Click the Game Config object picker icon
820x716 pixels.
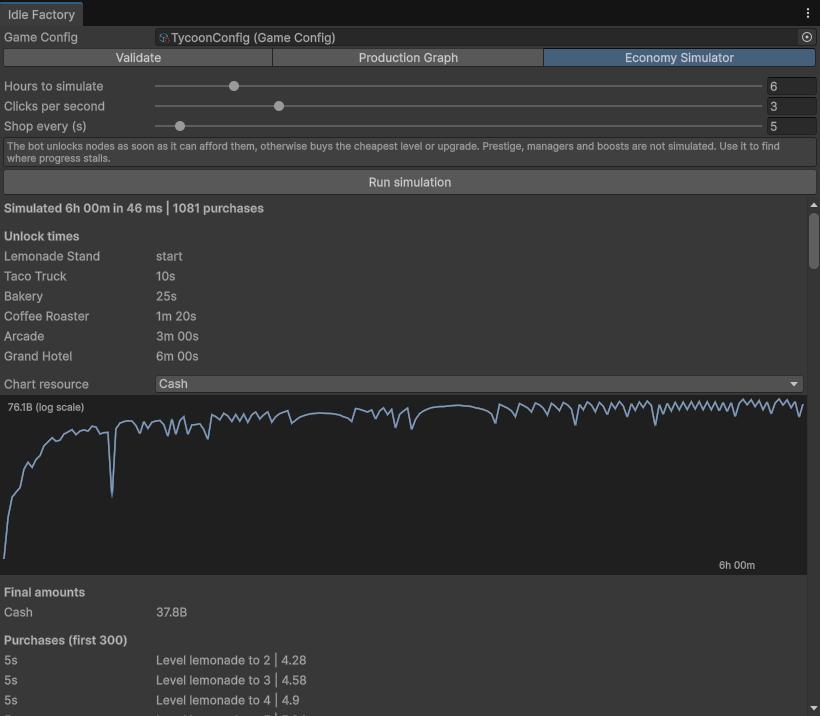pos(807,37)
